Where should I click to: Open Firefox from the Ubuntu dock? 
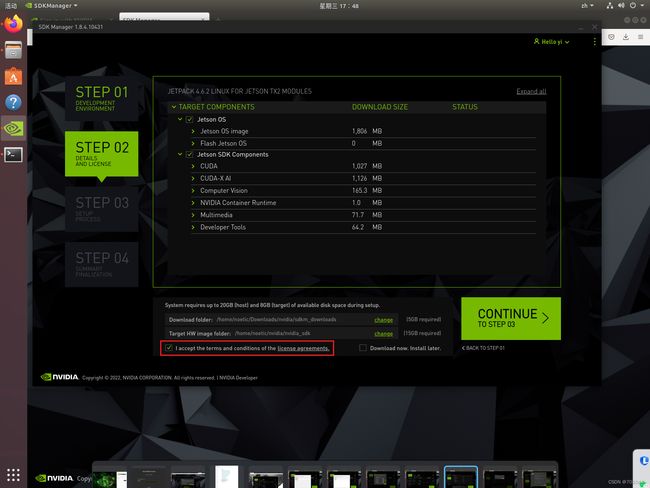click(x=13, y=24)
